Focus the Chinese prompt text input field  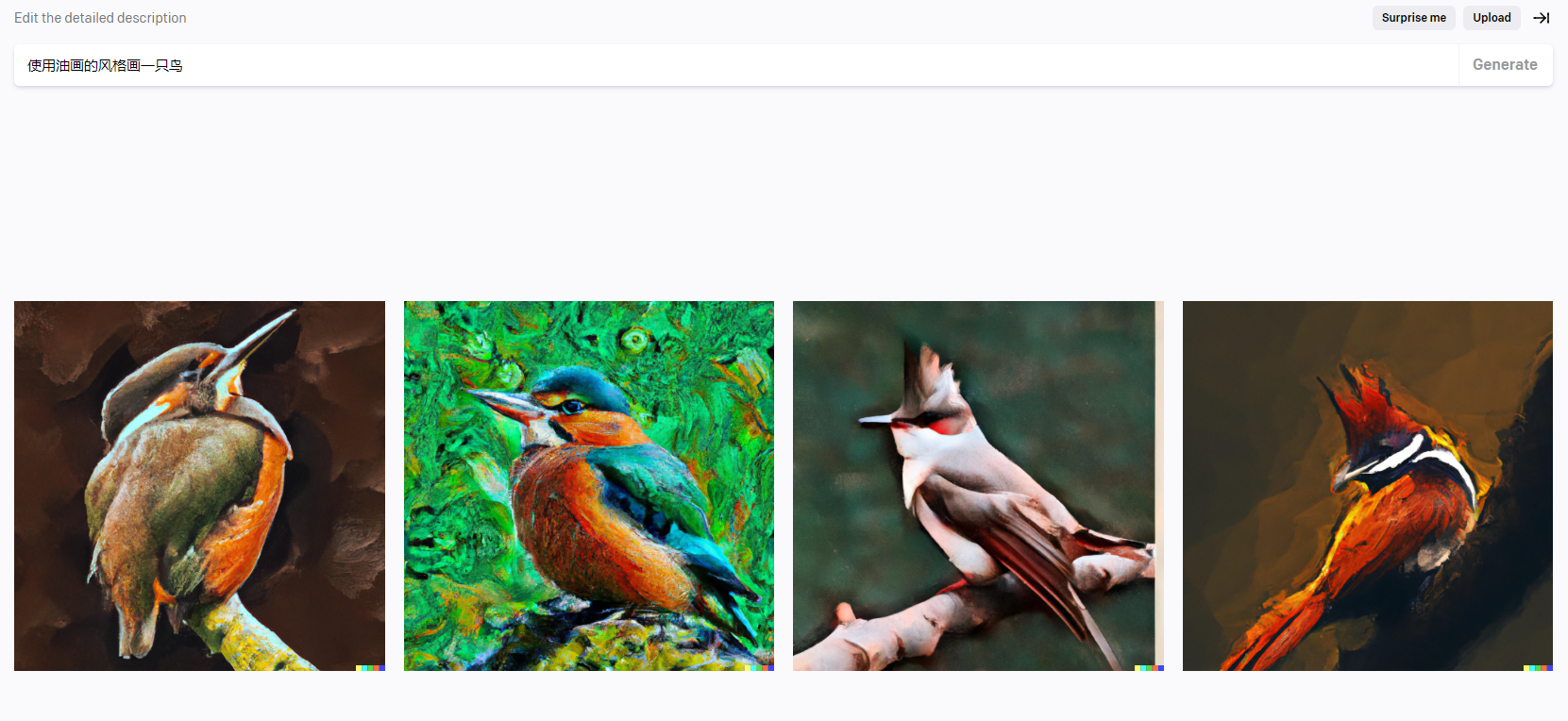tap(736, 65)
